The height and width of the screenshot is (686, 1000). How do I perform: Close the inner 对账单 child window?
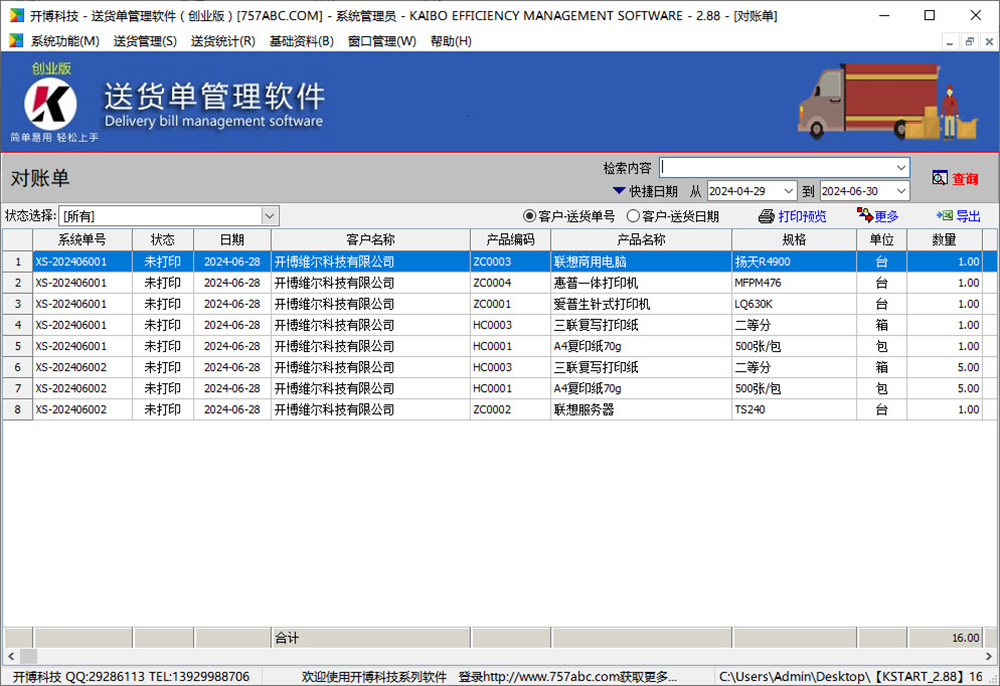point(989,41)
